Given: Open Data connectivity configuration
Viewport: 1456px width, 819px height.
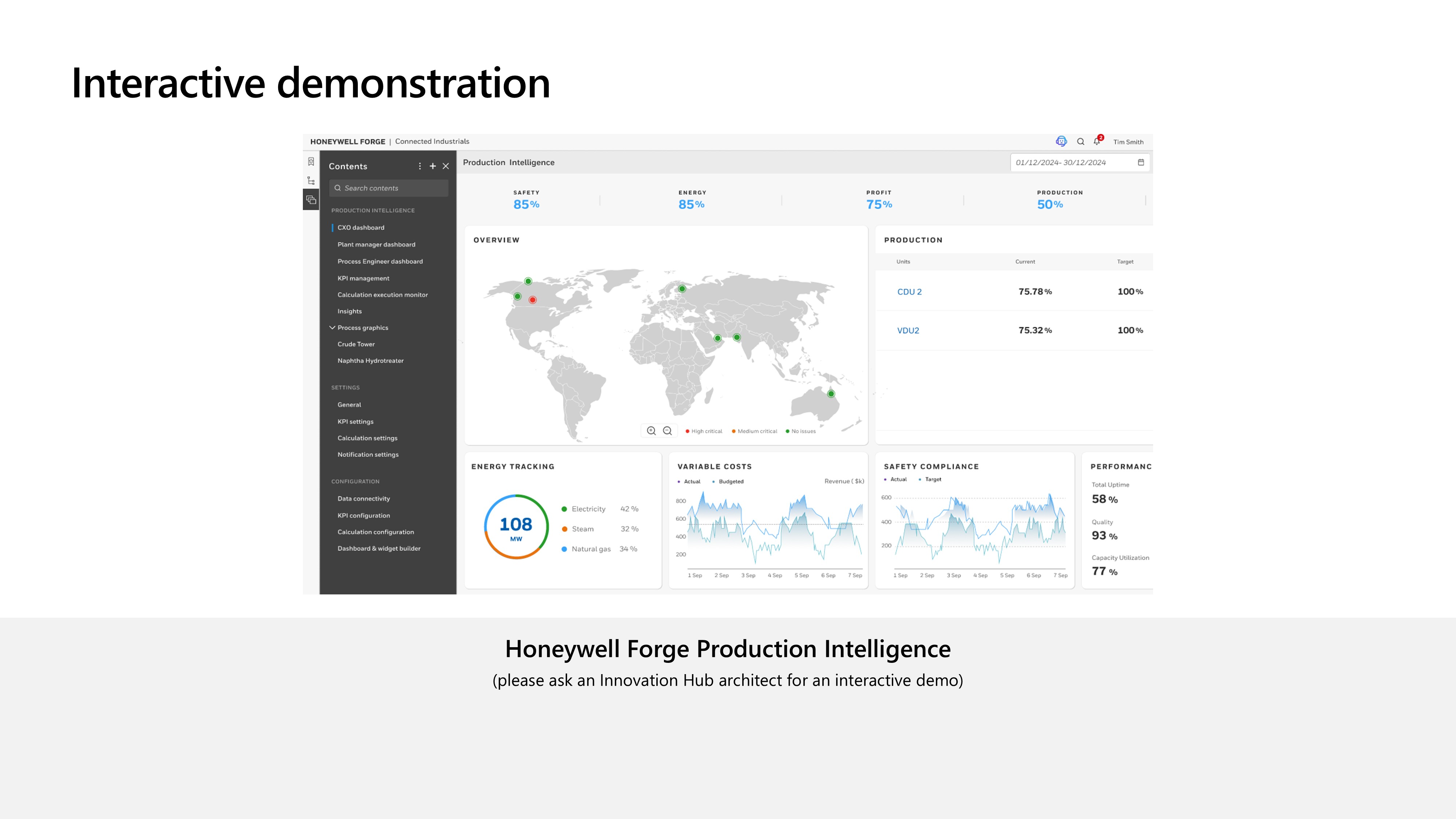Looking at the screenshot, I should coord(363,499).
